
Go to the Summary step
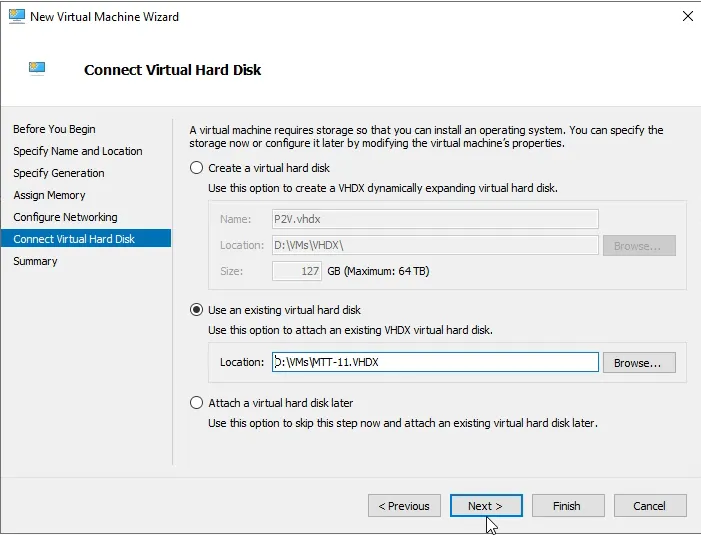[x=35, y=261]
